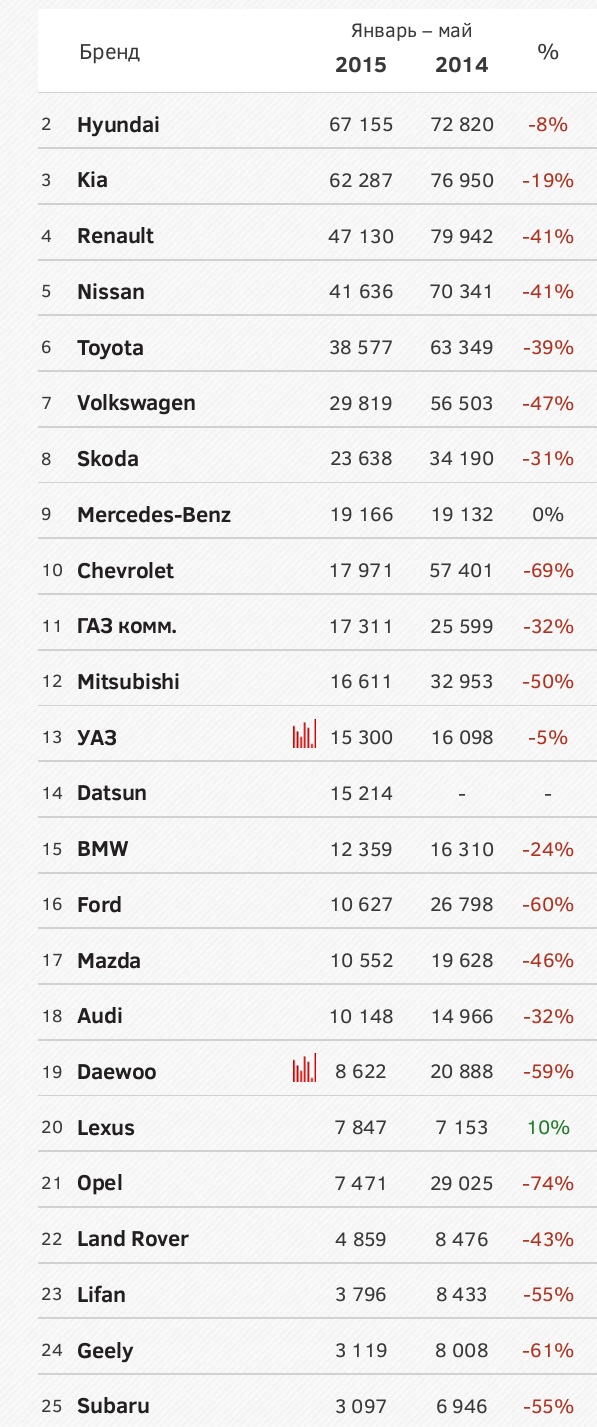Open the Volkswagen brand link
Image resolution: width=597 pixels, height=1427 pixels.
136,403
